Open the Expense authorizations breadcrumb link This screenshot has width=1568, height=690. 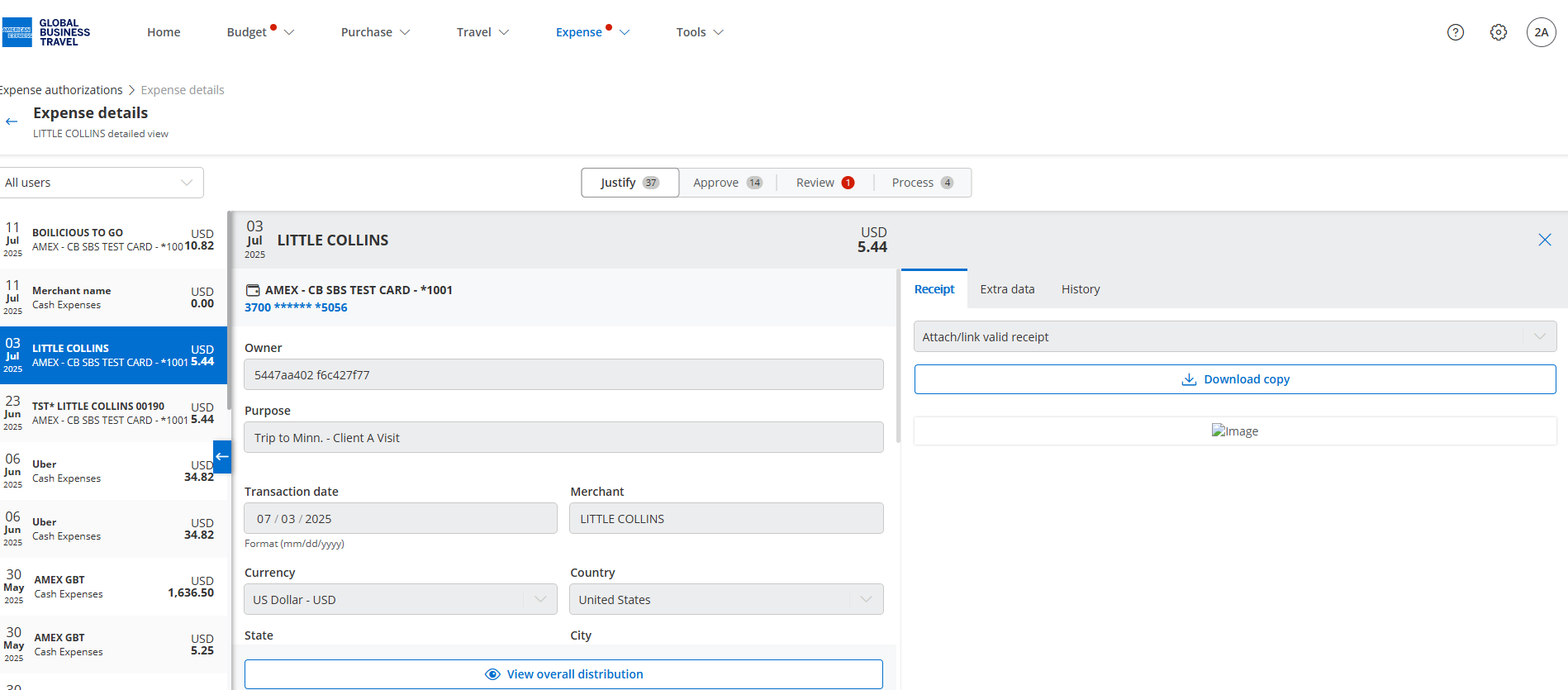point(61,90)
